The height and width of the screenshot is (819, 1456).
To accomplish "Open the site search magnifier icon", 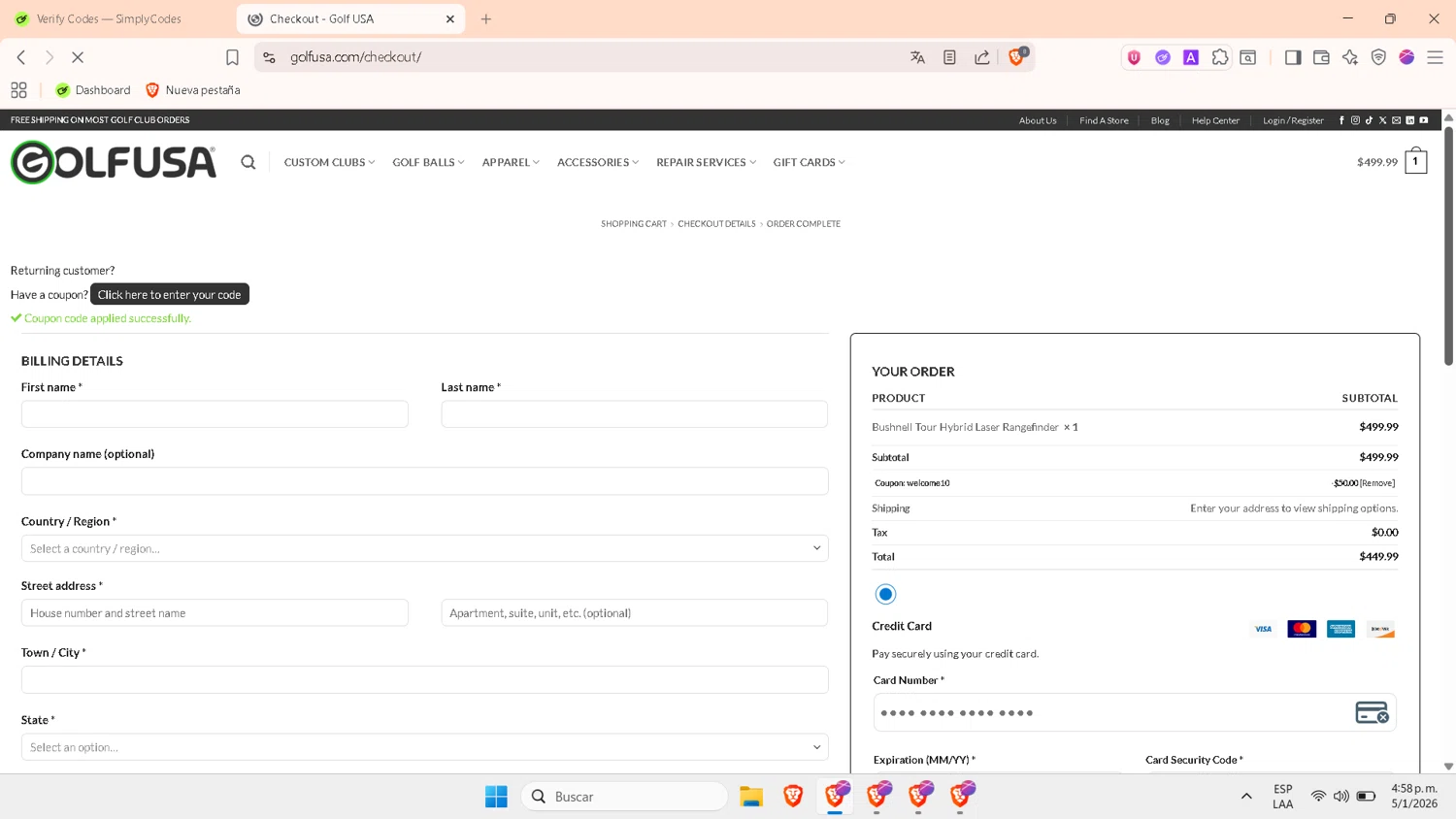I will point(248,162).
